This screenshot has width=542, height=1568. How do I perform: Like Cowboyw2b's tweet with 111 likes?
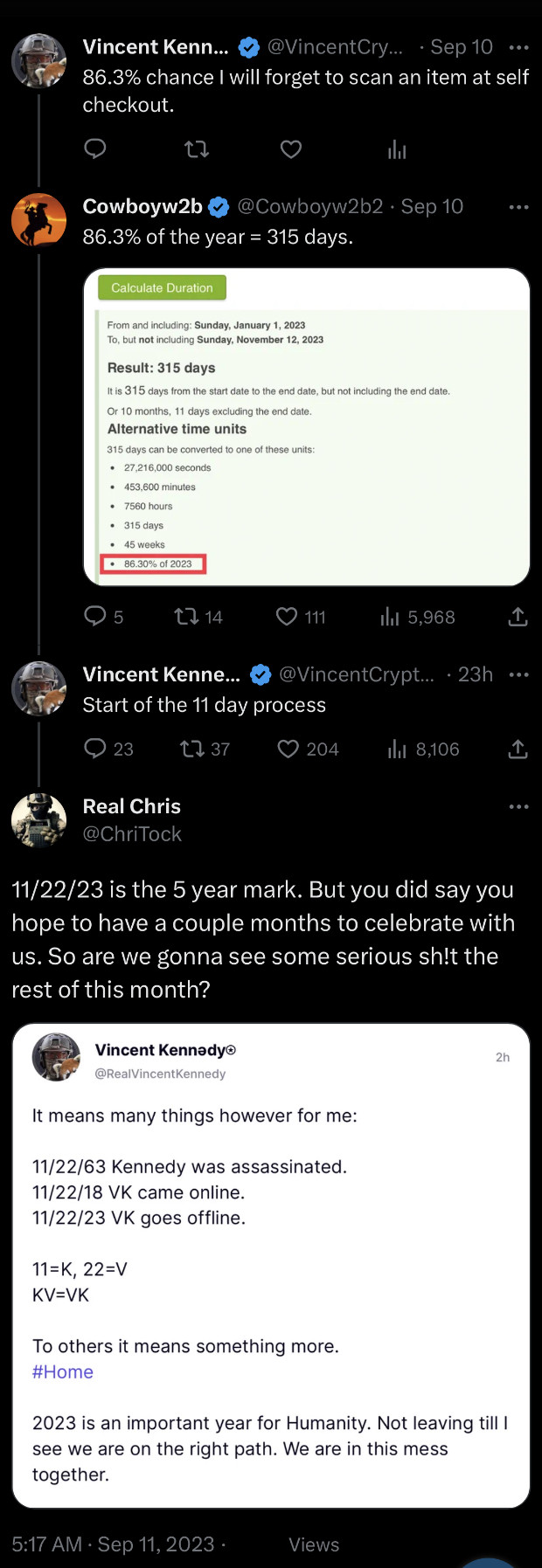[288, 617]
